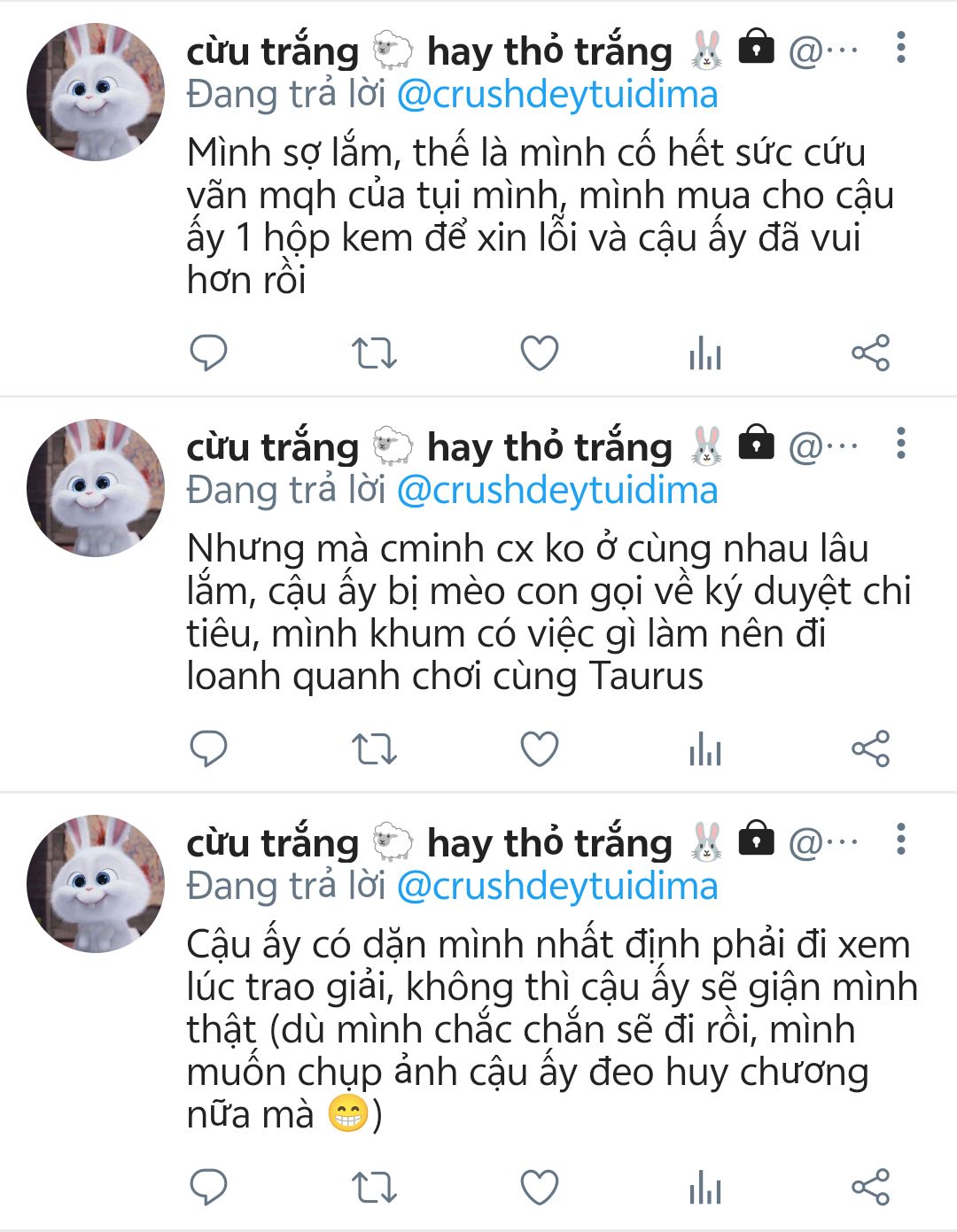957x1232 pixels.
Task: Reply to the ice cream apology tweet
Action: [209, 353]
